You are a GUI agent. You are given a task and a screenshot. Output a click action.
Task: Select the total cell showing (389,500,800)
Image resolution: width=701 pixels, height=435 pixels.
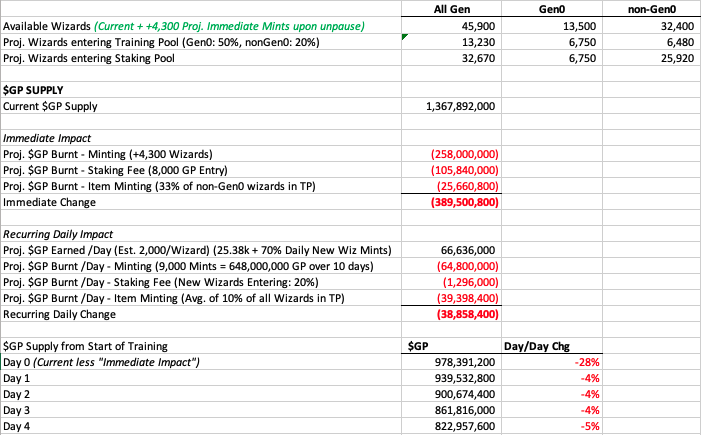(x=452, y=203)
